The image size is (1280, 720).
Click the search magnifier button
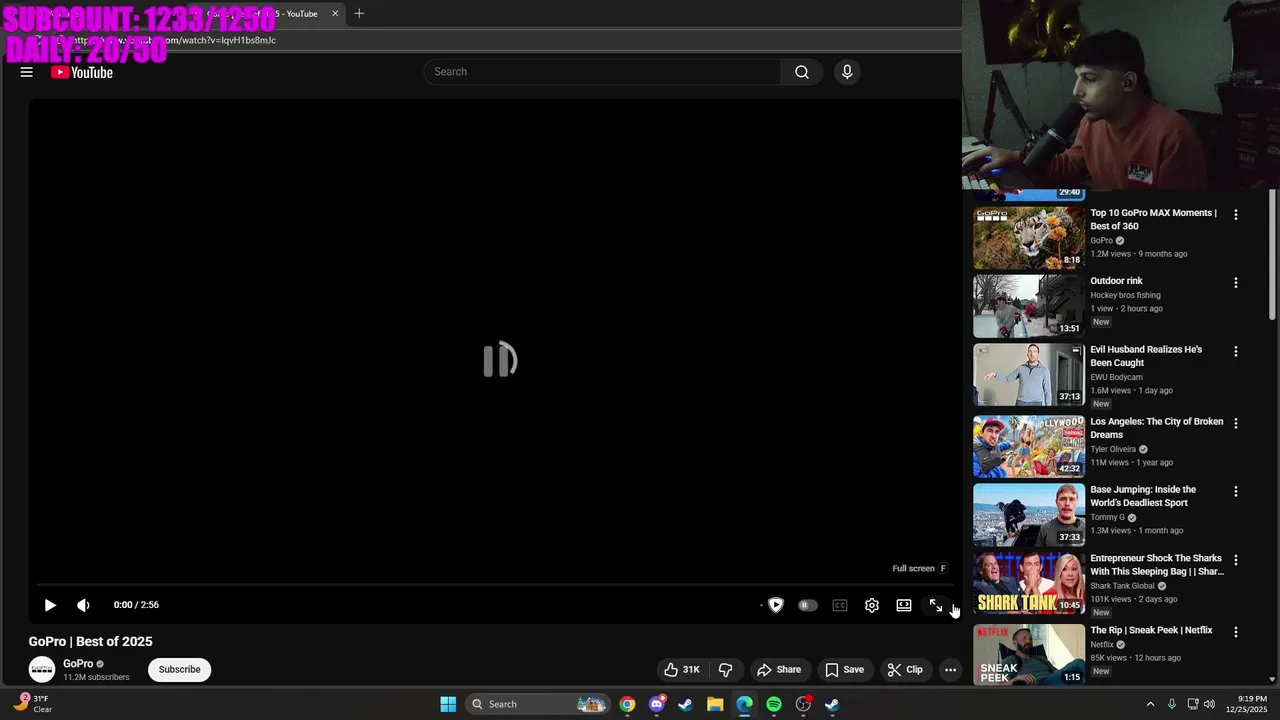click(x=801, y=72)
